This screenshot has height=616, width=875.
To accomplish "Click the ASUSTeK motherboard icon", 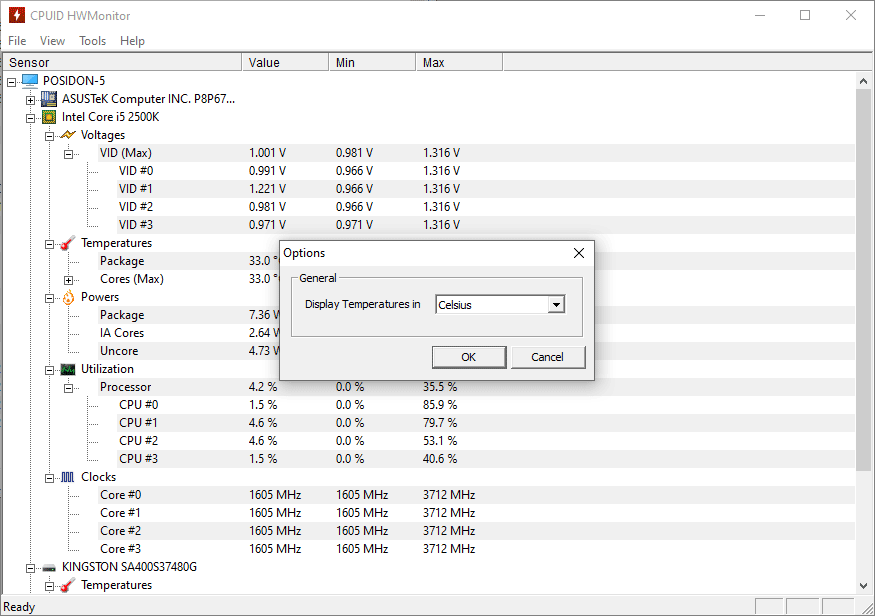I will (x=49, y=99).
